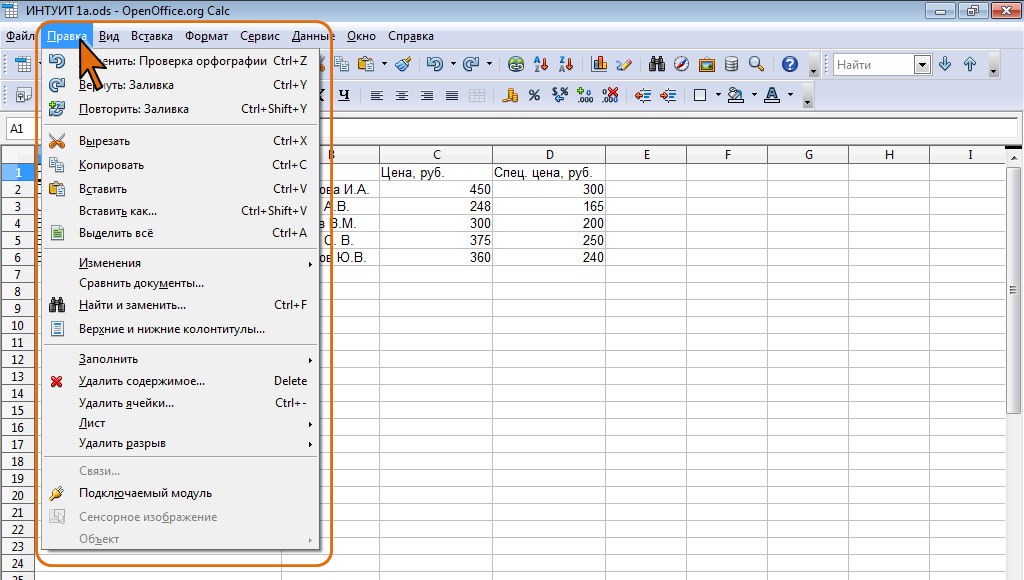Image resolution: width=1024 pixels, height=580 pixels.
Task: Open the Undo history dropdown arrow
Action: (453, 64)
